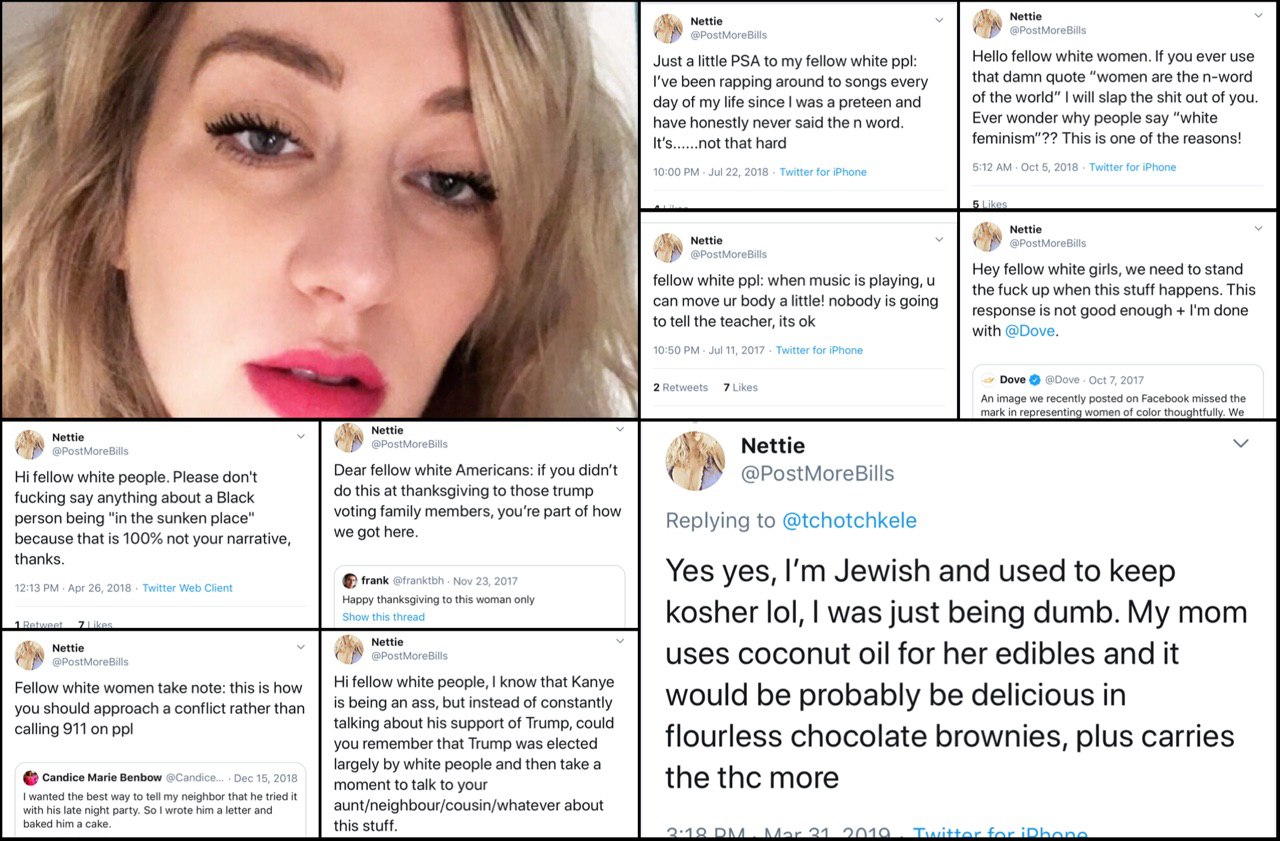Click Show this thread link
The width and height of the screenshot is (1280, 841).
(383, 617)
